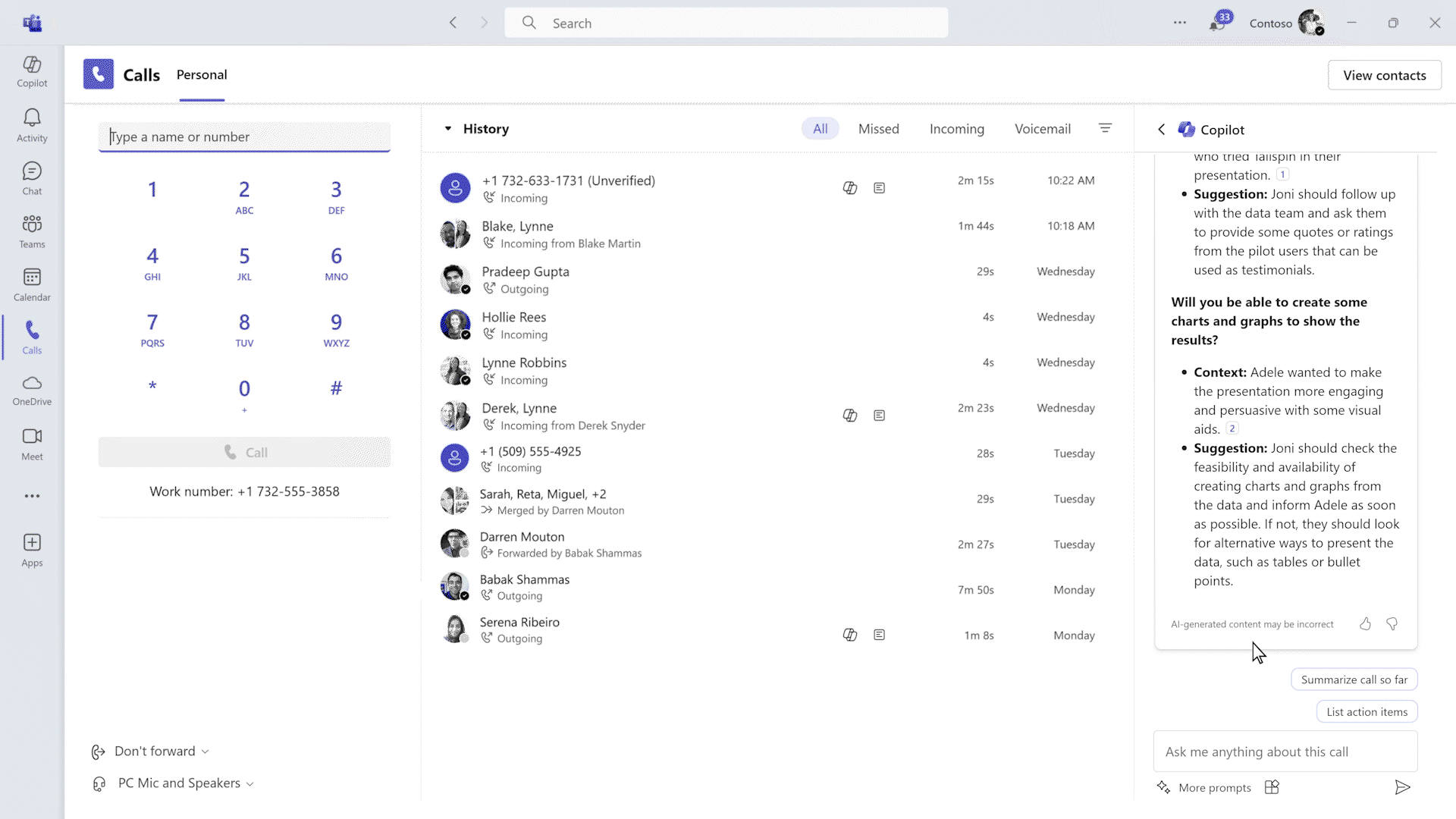The width and height of the screenshot is (1456, 819).
Task: Select the Missed history filter
Action: tap(878, 129)
